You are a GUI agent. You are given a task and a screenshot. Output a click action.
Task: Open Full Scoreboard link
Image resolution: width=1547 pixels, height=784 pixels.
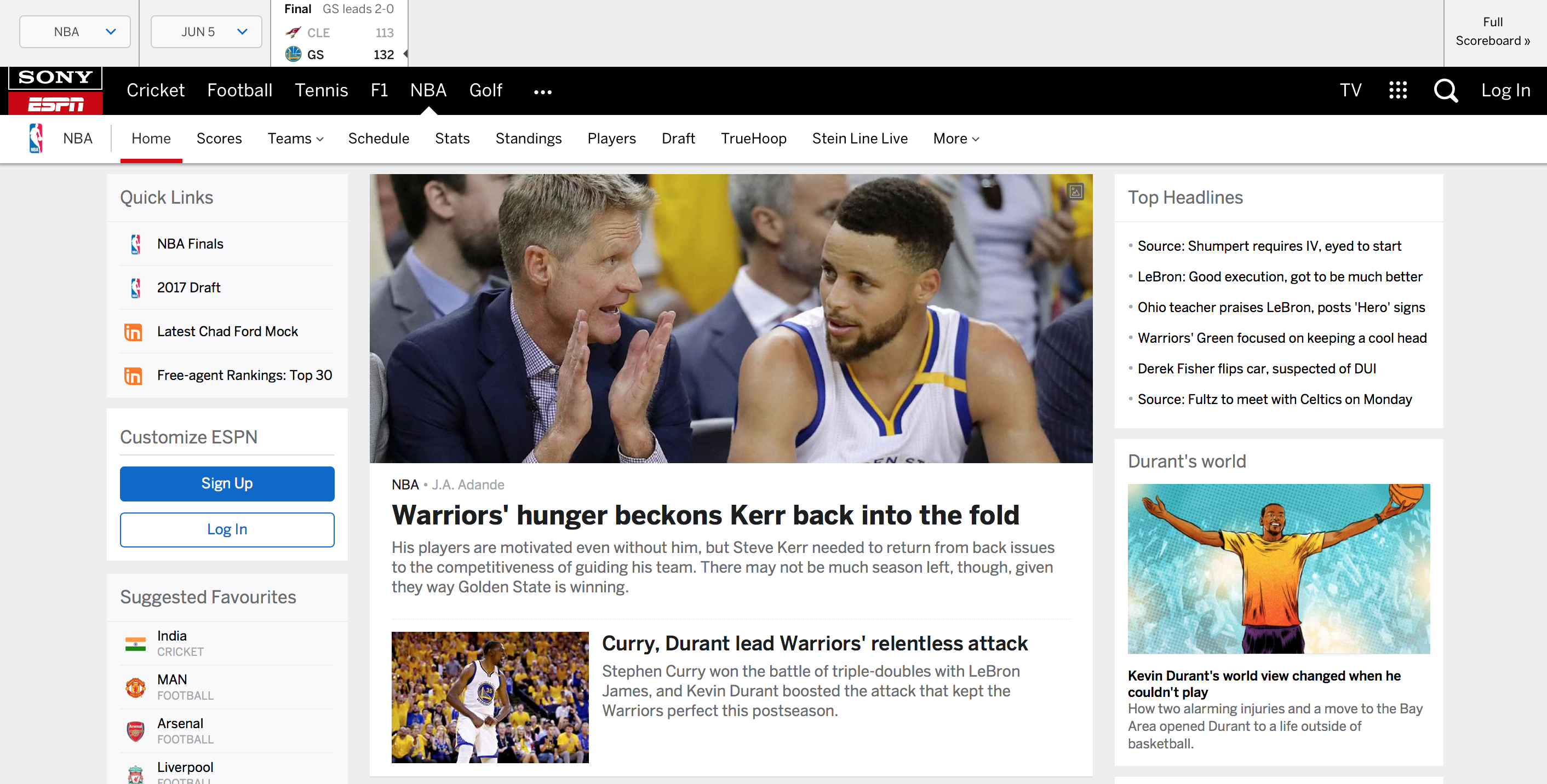click(1492, 31)
